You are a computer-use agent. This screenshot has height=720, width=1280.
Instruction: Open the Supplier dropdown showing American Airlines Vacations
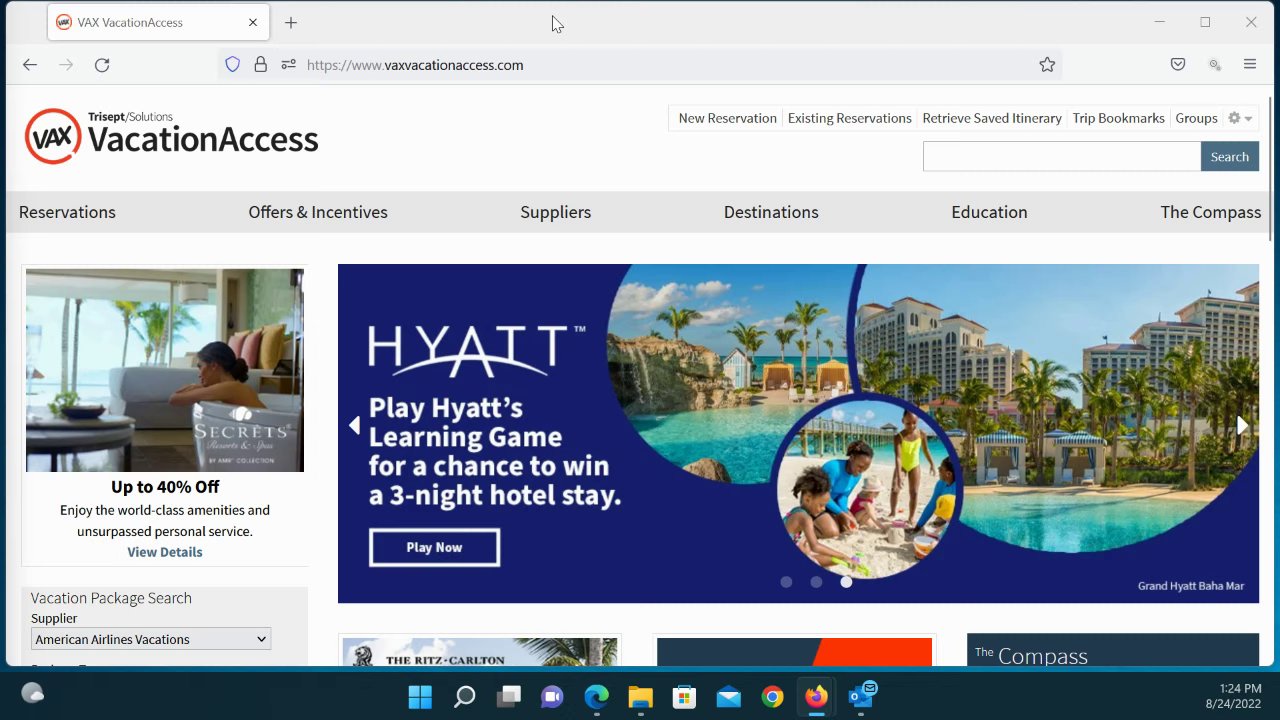(x=151, y=639)
